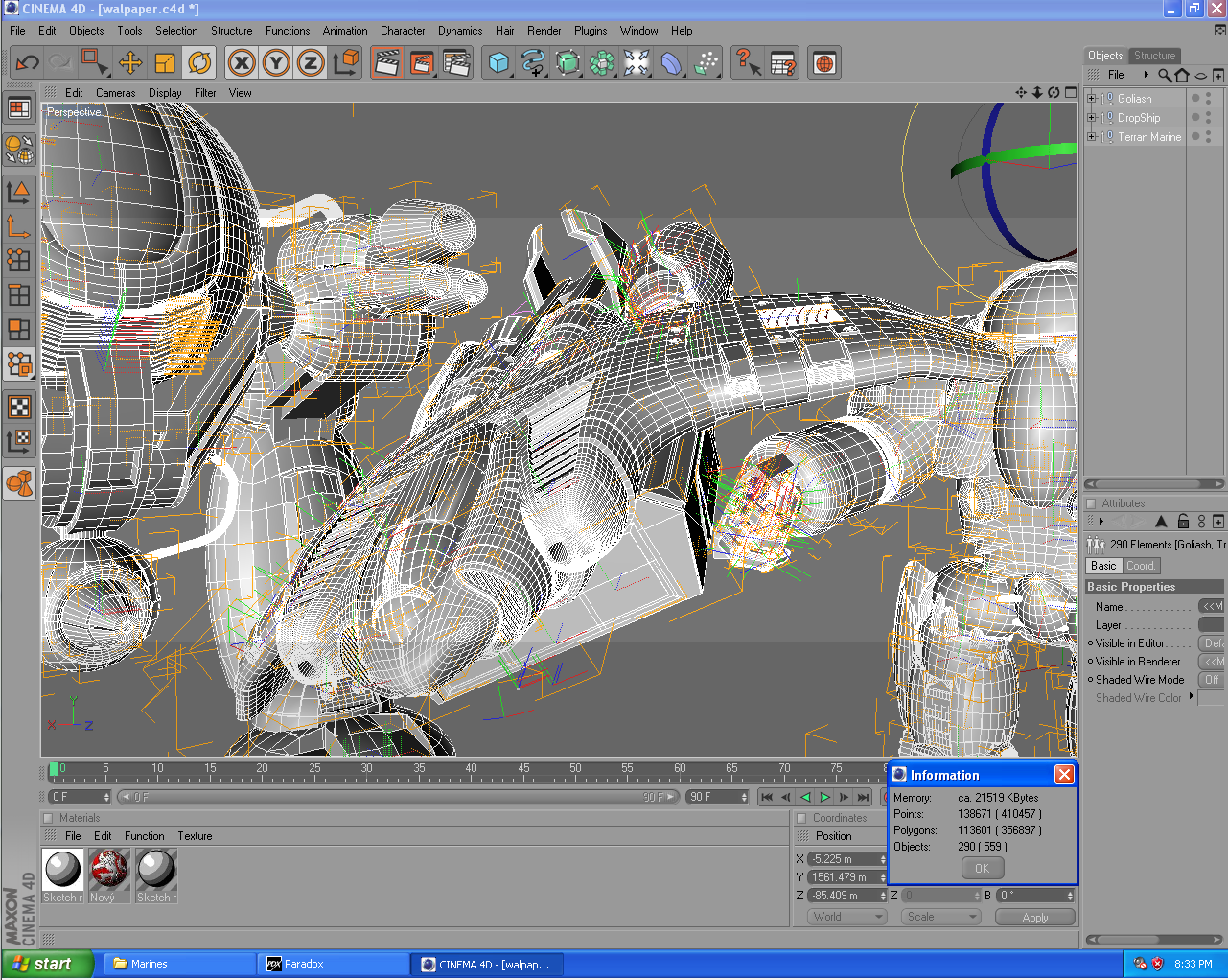This screenshot has width=1228, height=980.
Task: Expand the Terran Marine object tree node
Action: coord(1091,137)
